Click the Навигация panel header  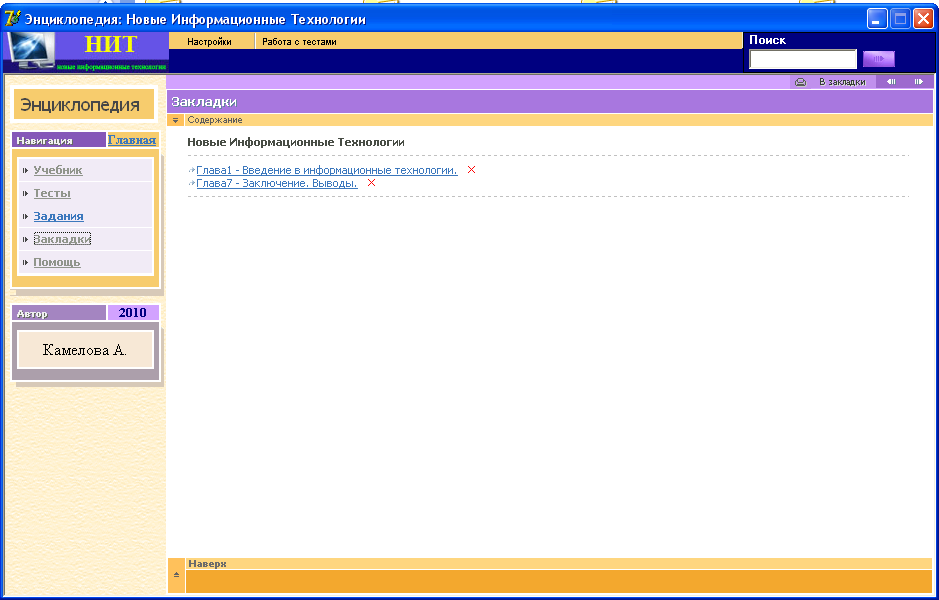point(59,140)
